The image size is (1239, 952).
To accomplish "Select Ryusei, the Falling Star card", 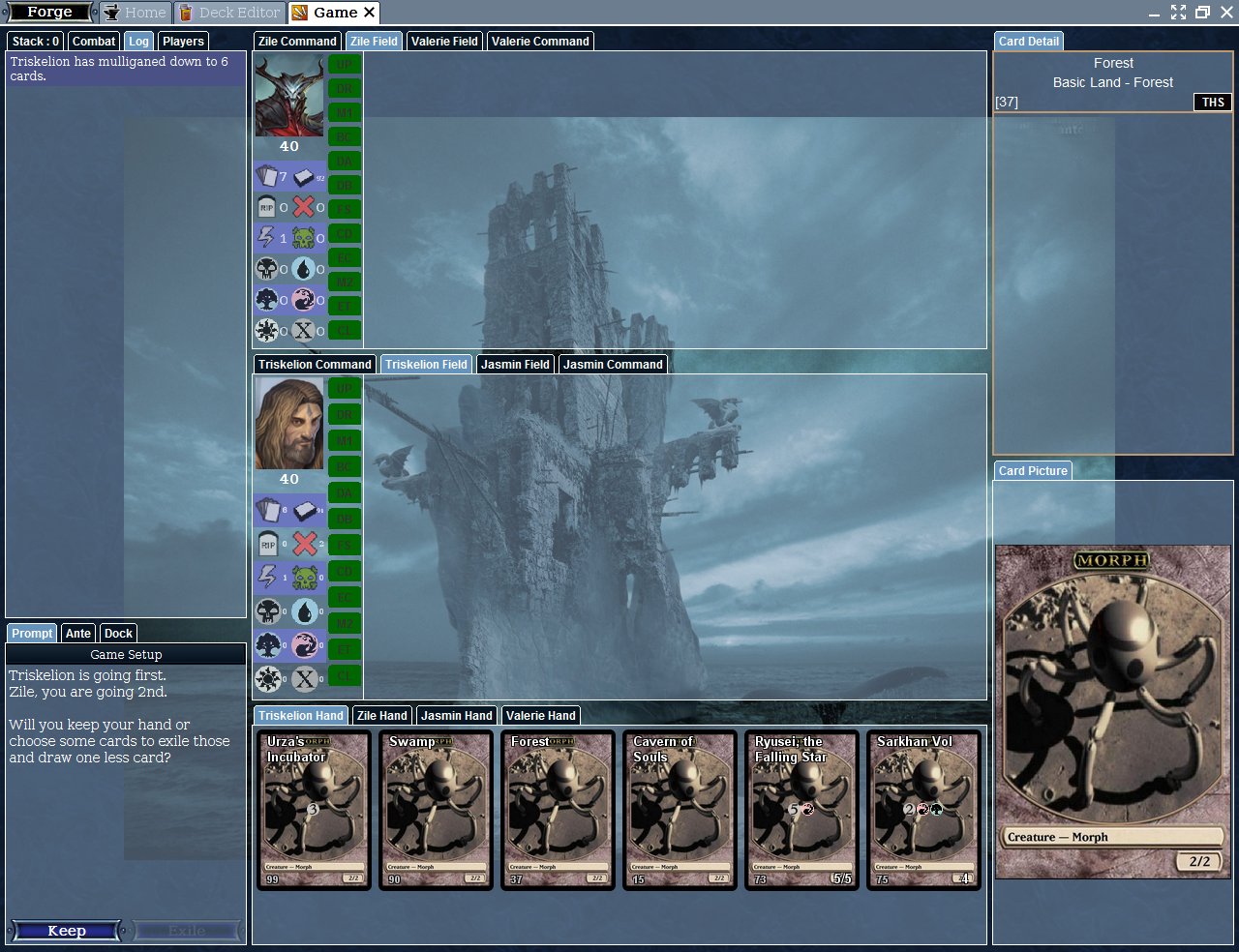I will (801, 810).
